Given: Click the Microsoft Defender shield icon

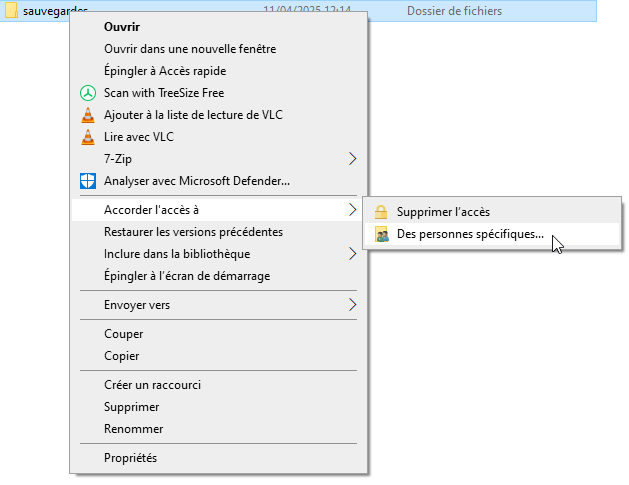Looking at the screenshot, I should (88, 181).
